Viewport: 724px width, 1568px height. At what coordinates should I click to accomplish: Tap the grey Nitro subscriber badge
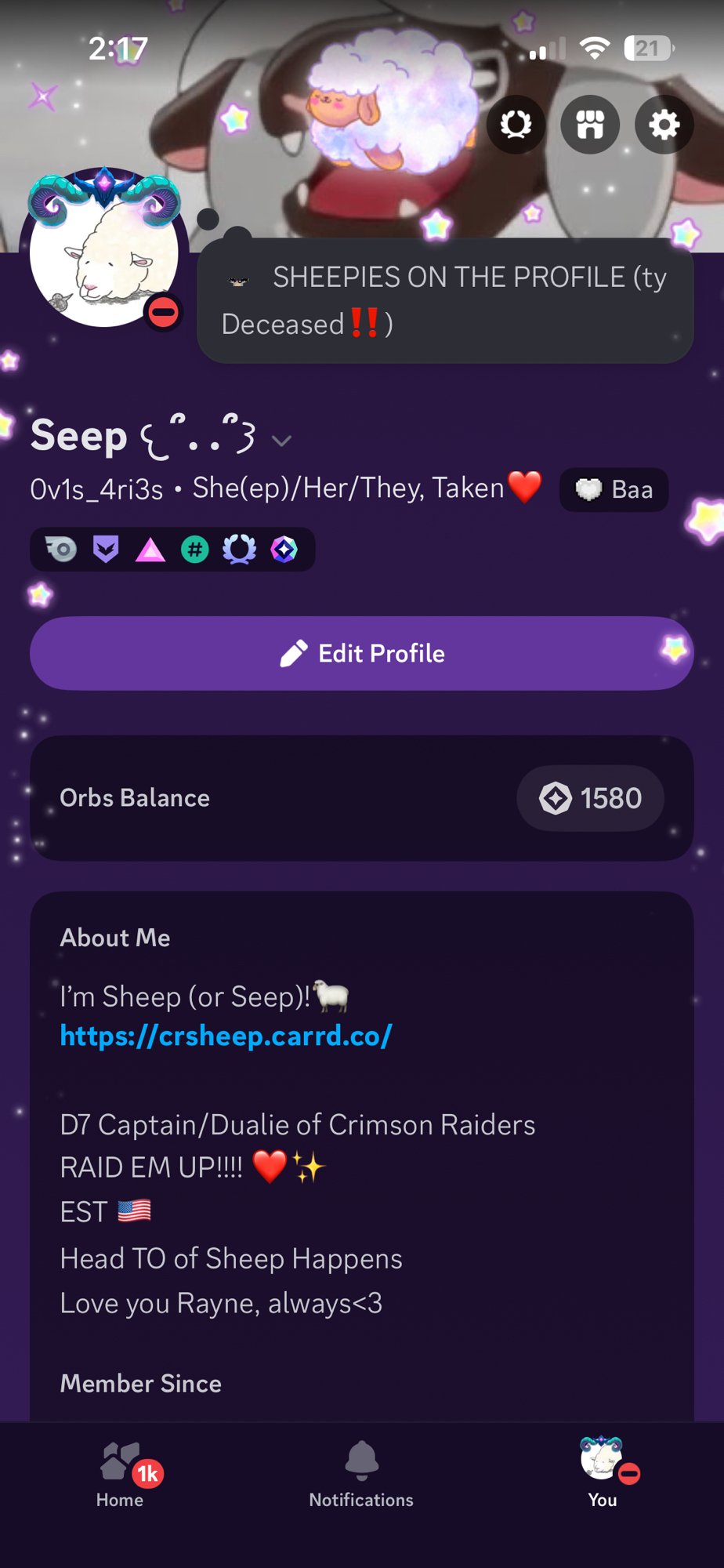point(61,550)
